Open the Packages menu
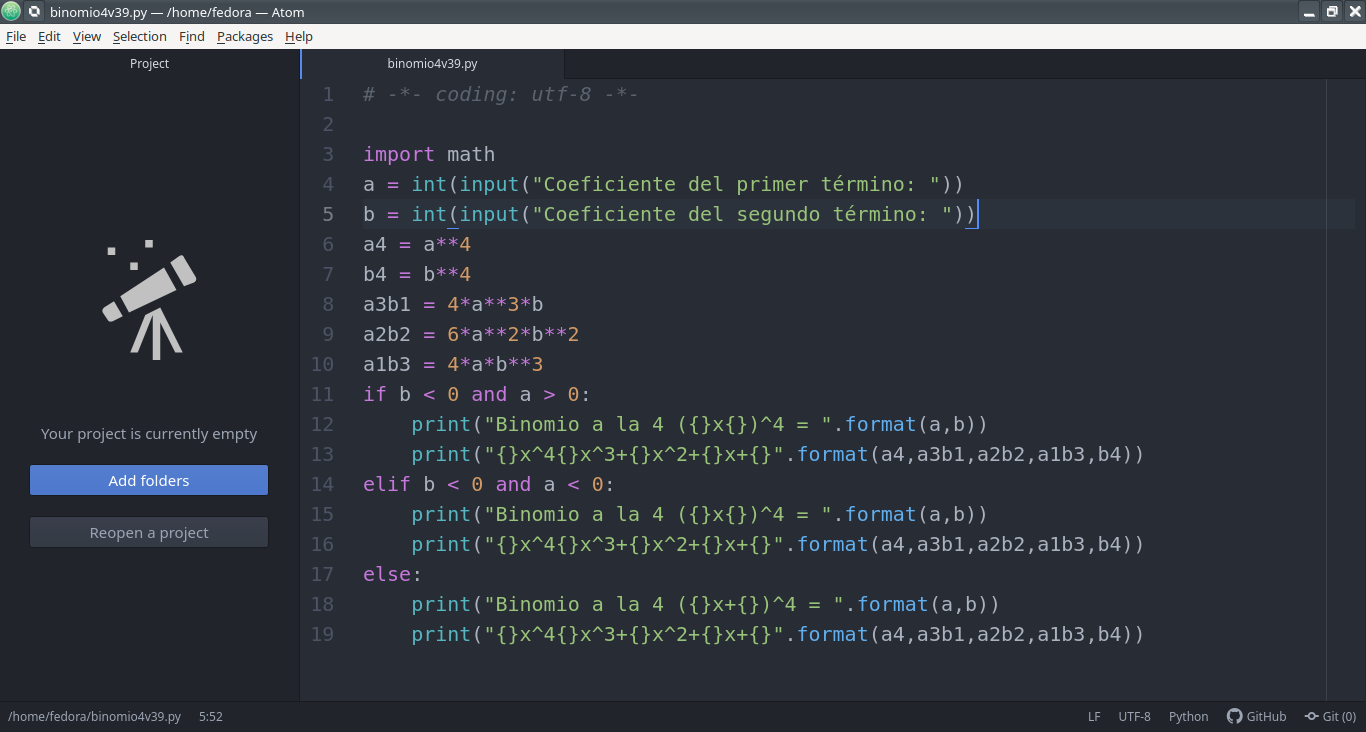 pos(244,36)
